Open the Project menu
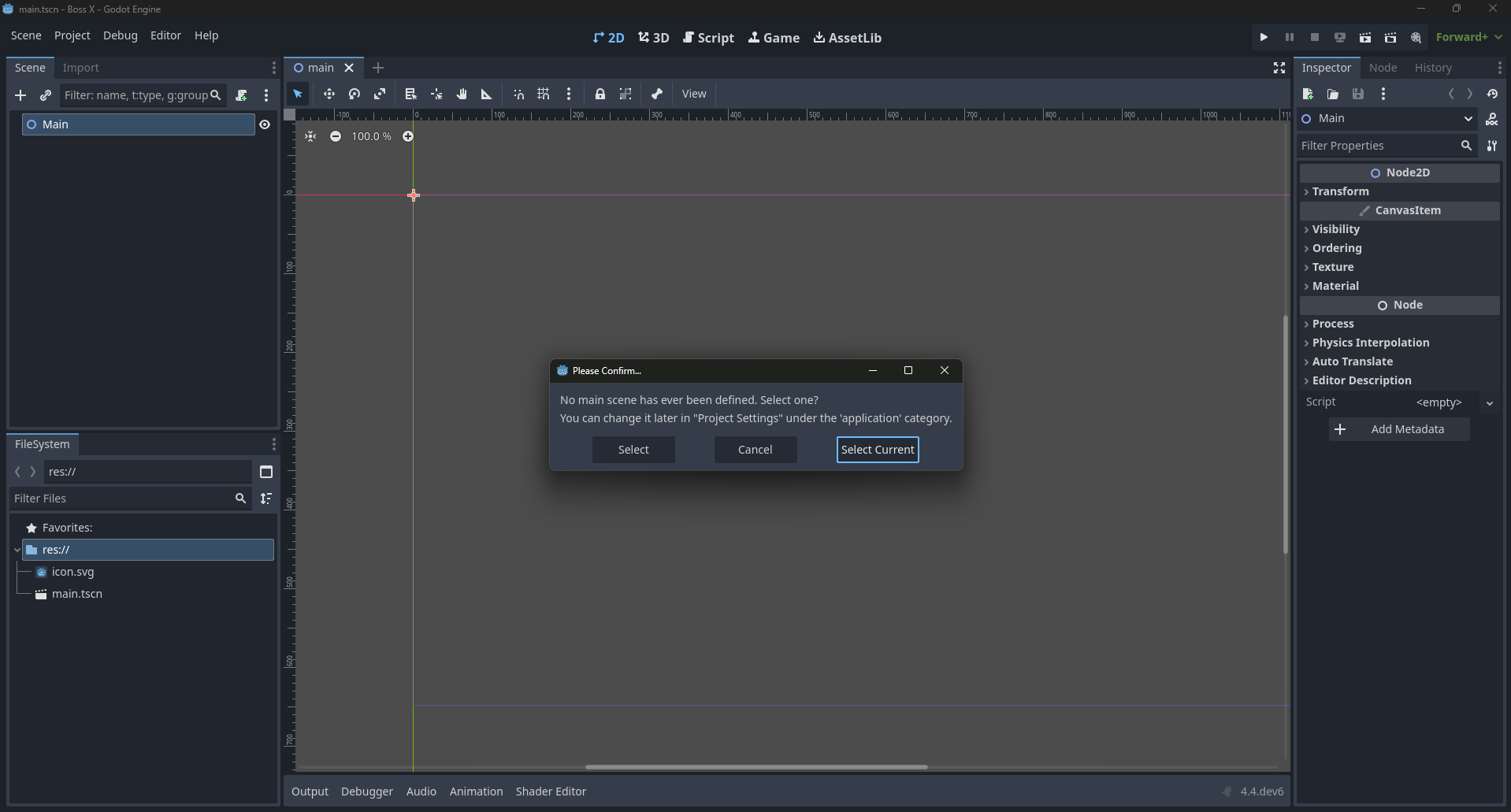Image resolution: width=1511 pixels, height=812 pixels. (x=72, y=35)
